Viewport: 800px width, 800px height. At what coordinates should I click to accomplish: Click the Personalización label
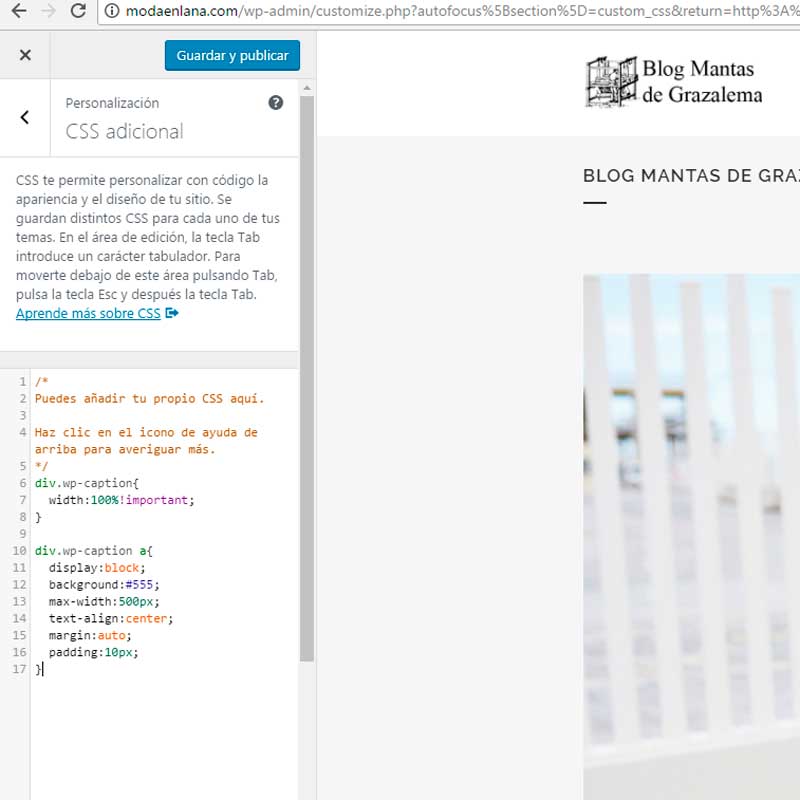[x=112, y=103]
